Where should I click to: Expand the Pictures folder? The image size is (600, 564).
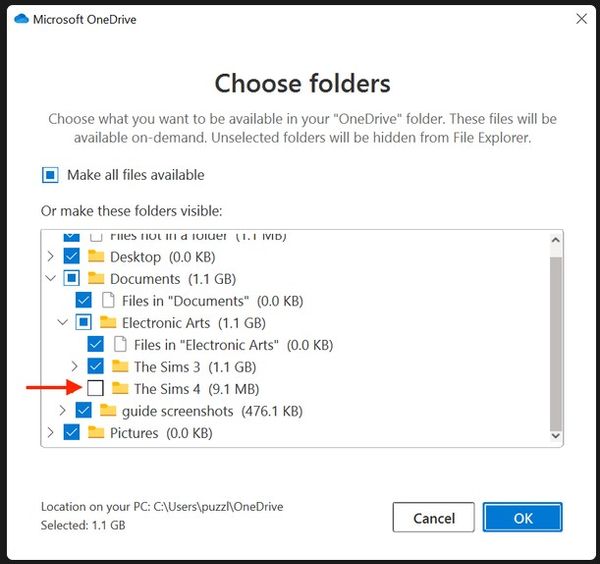(x=50, y=433)
